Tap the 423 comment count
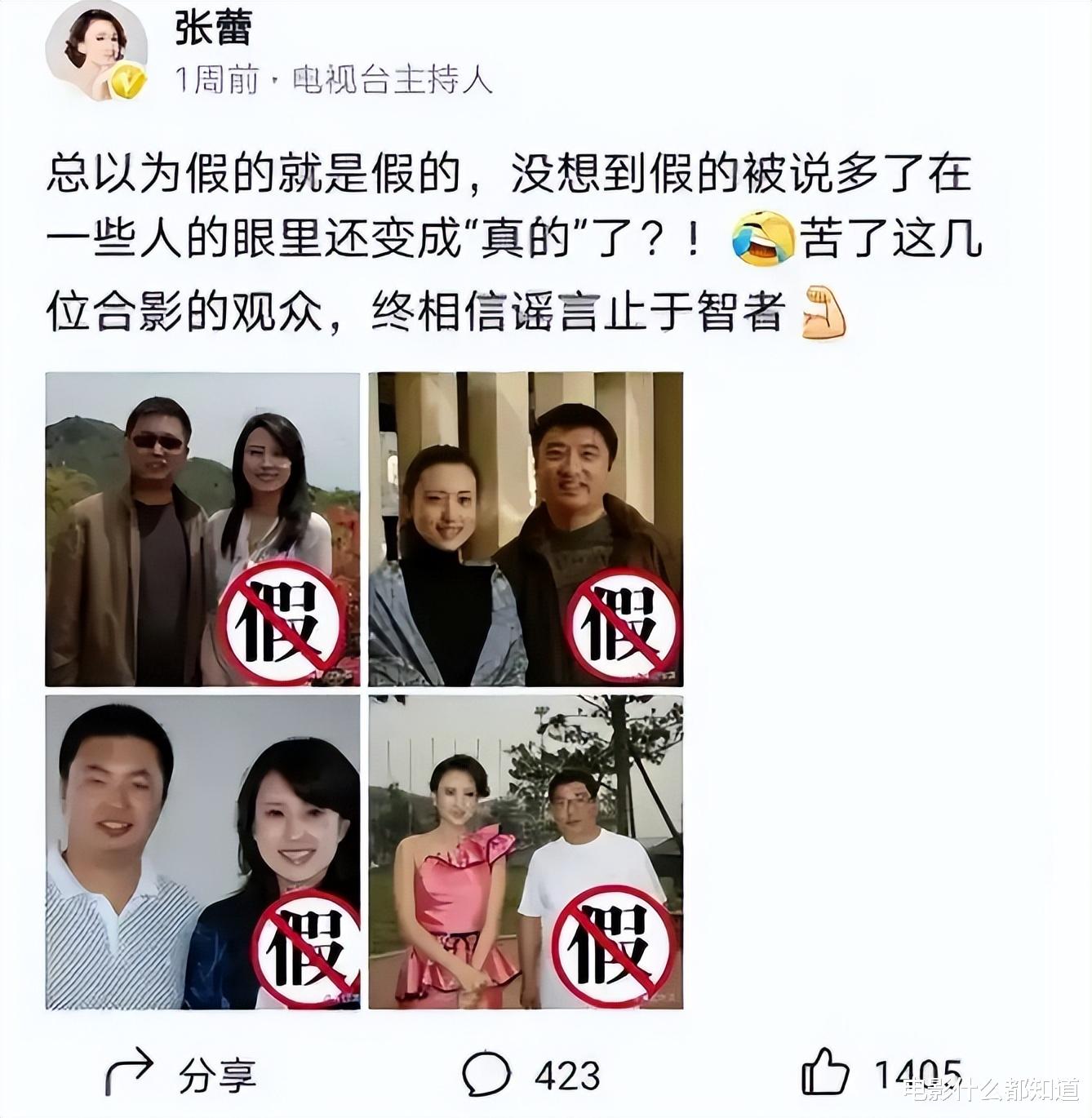1092x1118 pixels. [x=567, y=1075]
